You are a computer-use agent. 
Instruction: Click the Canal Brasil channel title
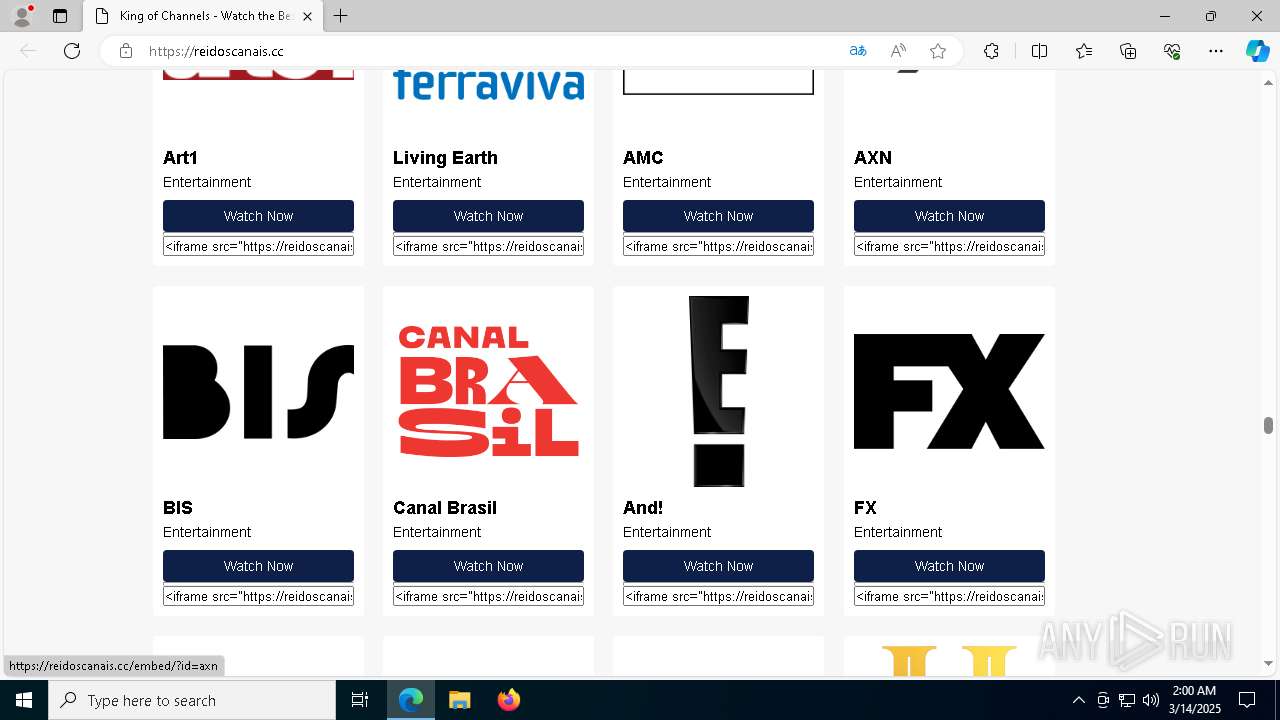445,508
